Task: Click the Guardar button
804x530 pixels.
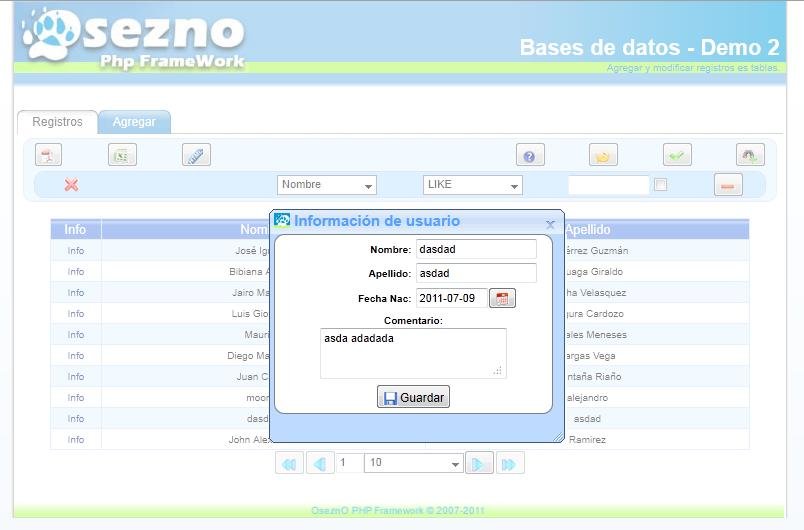Action: tap(413, 397)
